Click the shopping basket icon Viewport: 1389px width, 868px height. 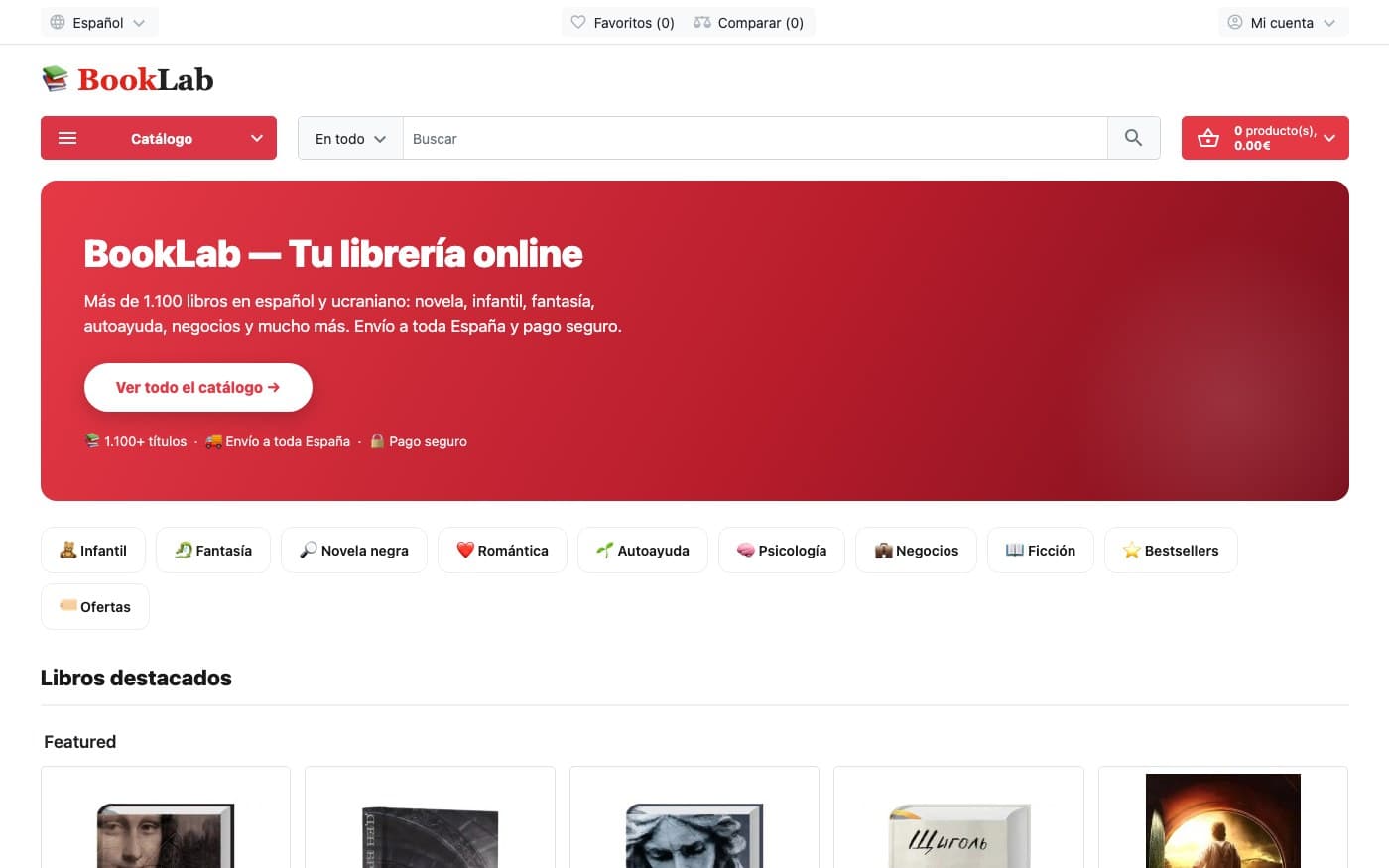[x=1208, y=138]
